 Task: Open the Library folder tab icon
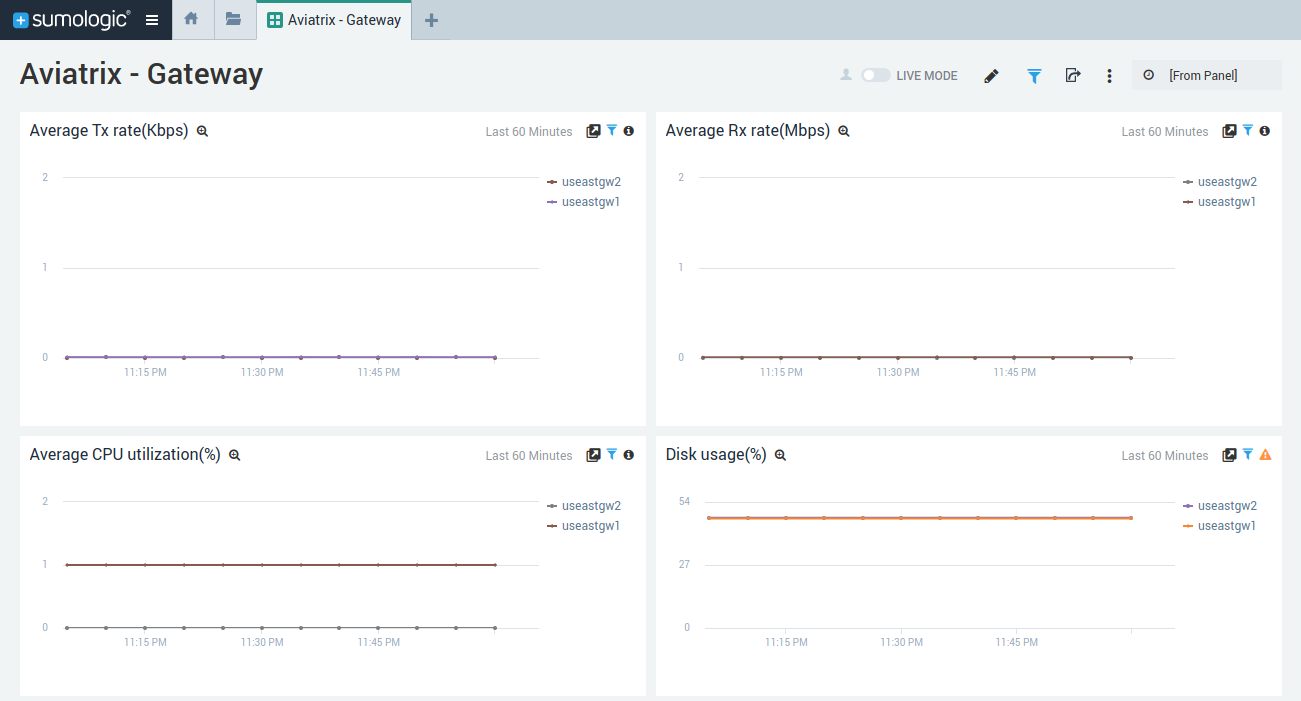click(233, 19)
